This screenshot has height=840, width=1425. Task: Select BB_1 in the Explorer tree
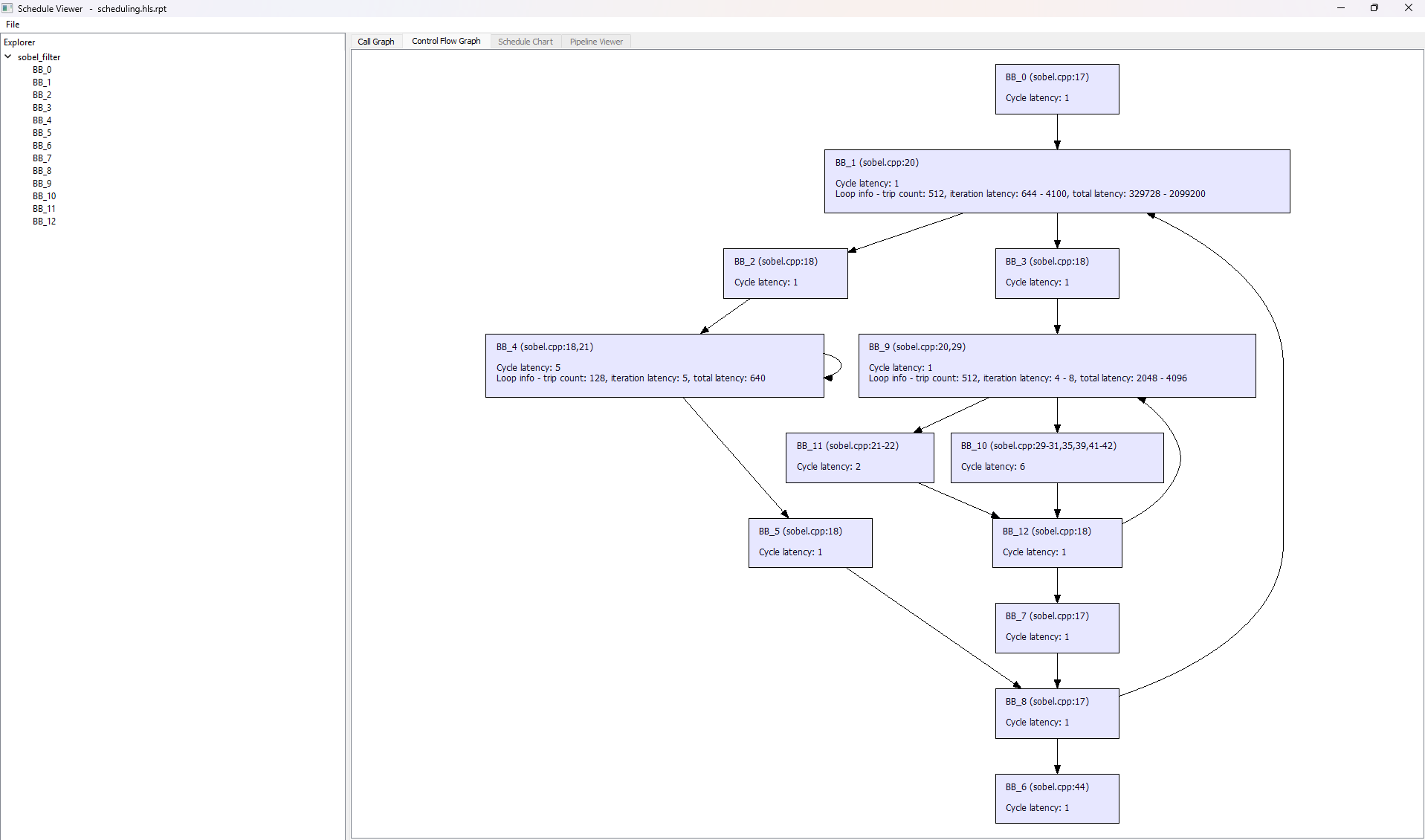(42, 83)
